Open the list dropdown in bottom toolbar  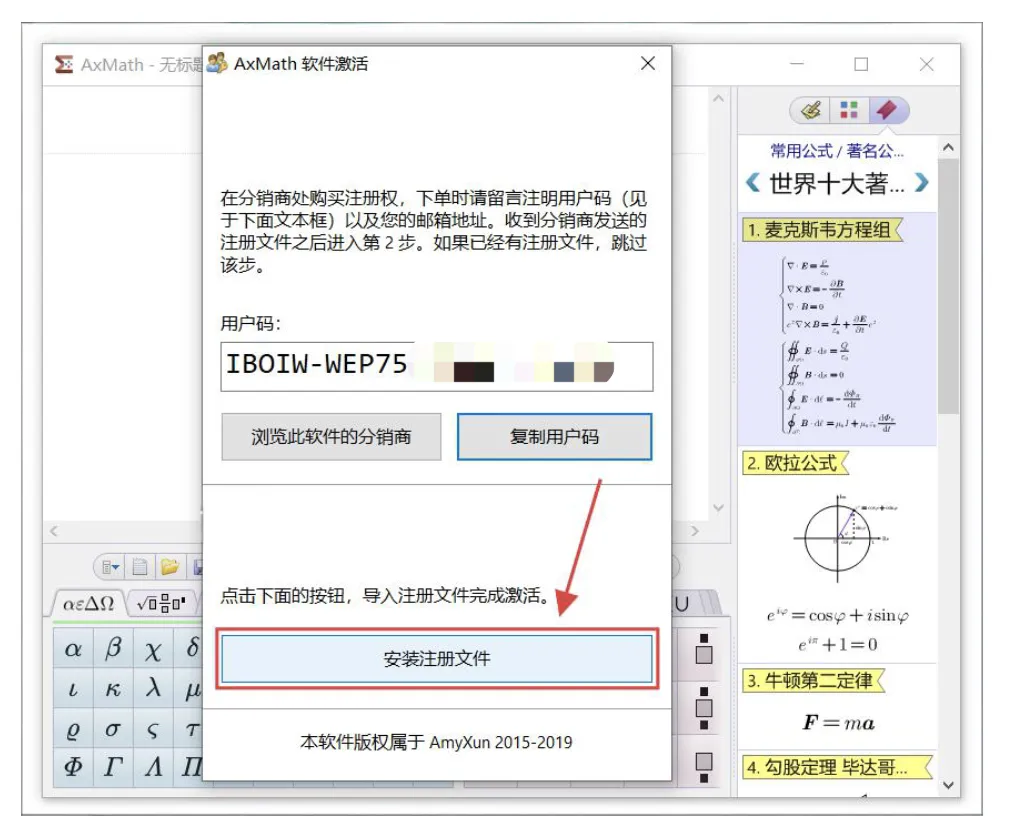111,567
